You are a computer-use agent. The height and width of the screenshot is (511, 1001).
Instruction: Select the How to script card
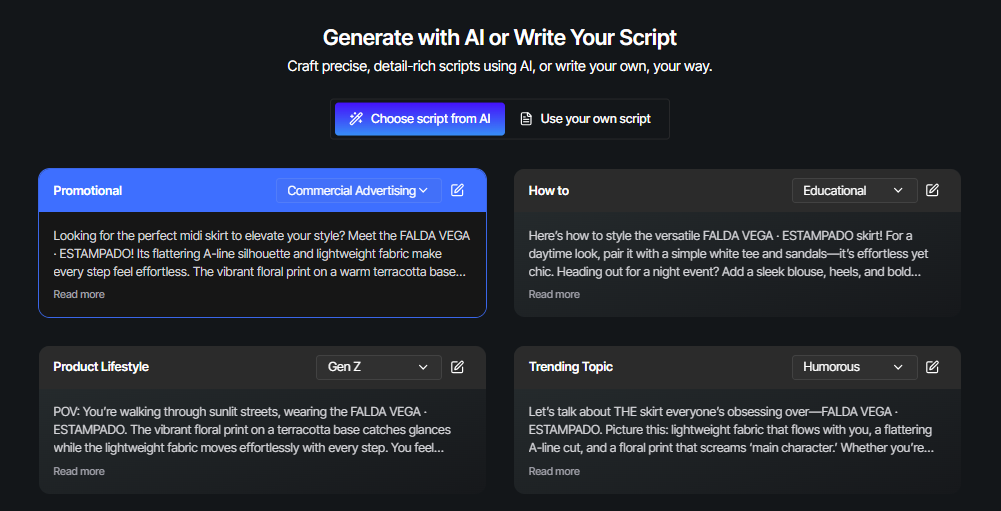tap(737, 243)
